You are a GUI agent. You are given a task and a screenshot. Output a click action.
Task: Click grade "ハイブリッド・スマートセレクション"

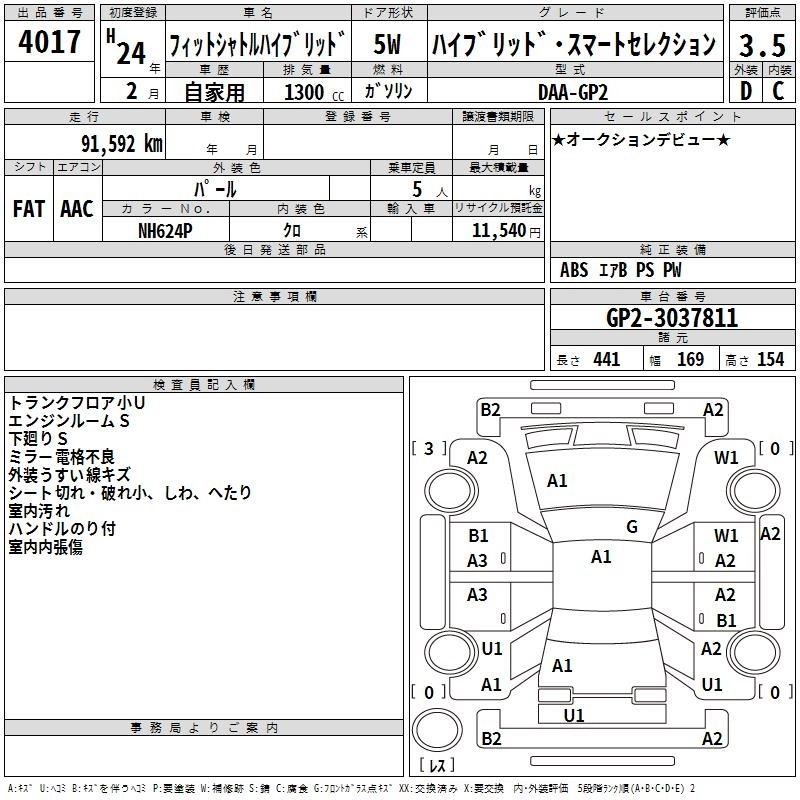coord(574,44)
